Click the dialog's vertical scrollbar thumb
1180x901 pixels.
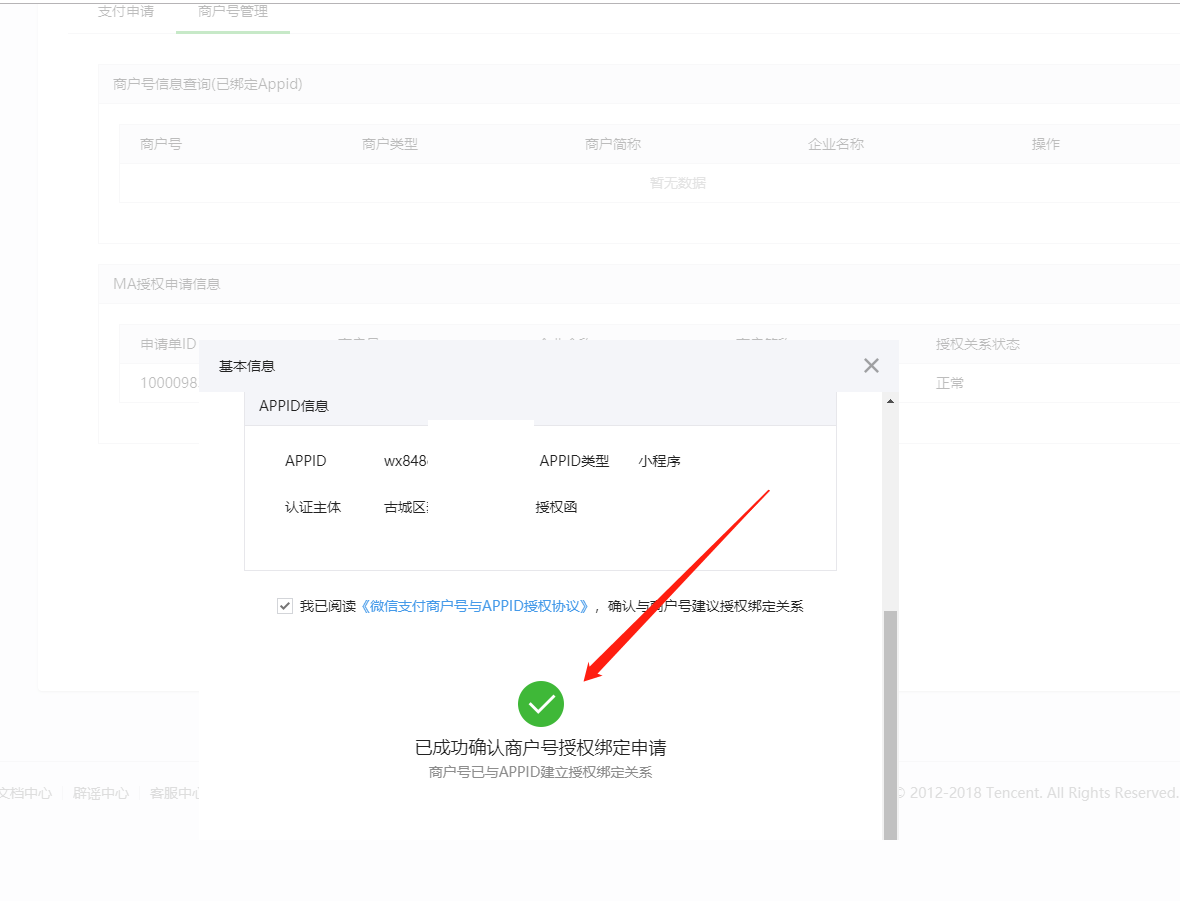pyautogui.click(x=890, y=720)
